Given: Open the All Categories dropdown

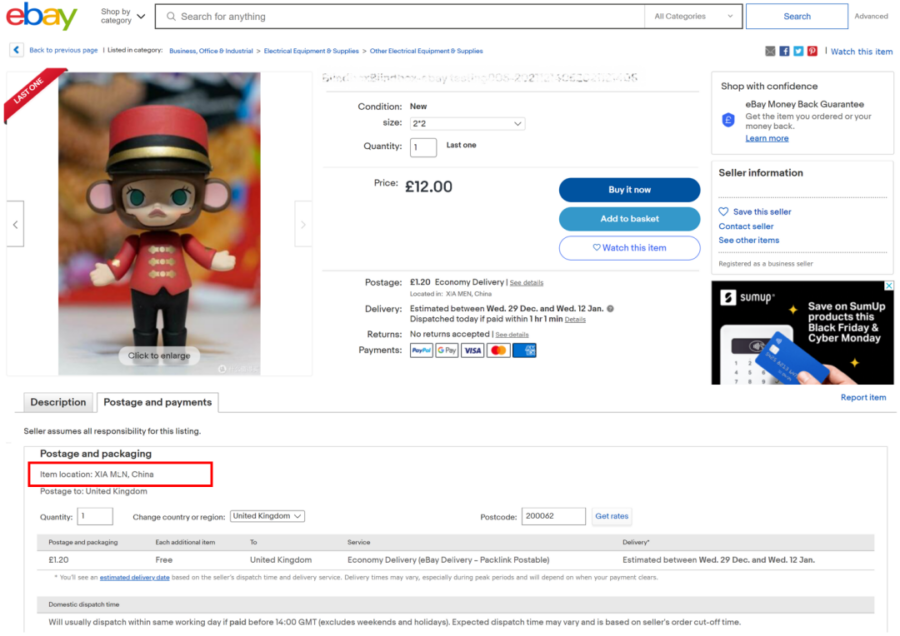Looking at the screenshot, I should [x=693, y=16].
